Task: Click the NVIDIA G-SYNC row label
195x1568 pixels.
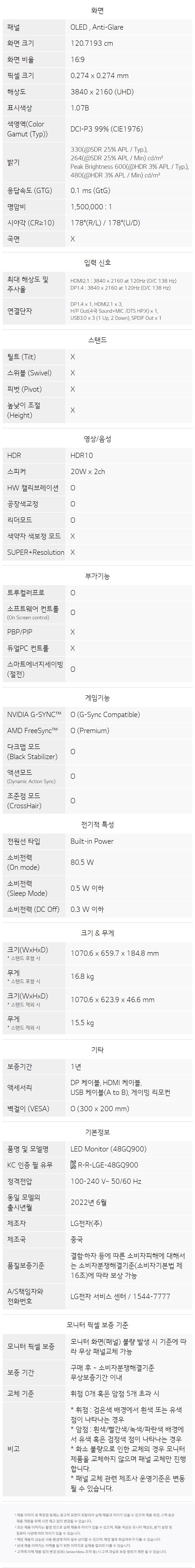Action: (34, 714)
